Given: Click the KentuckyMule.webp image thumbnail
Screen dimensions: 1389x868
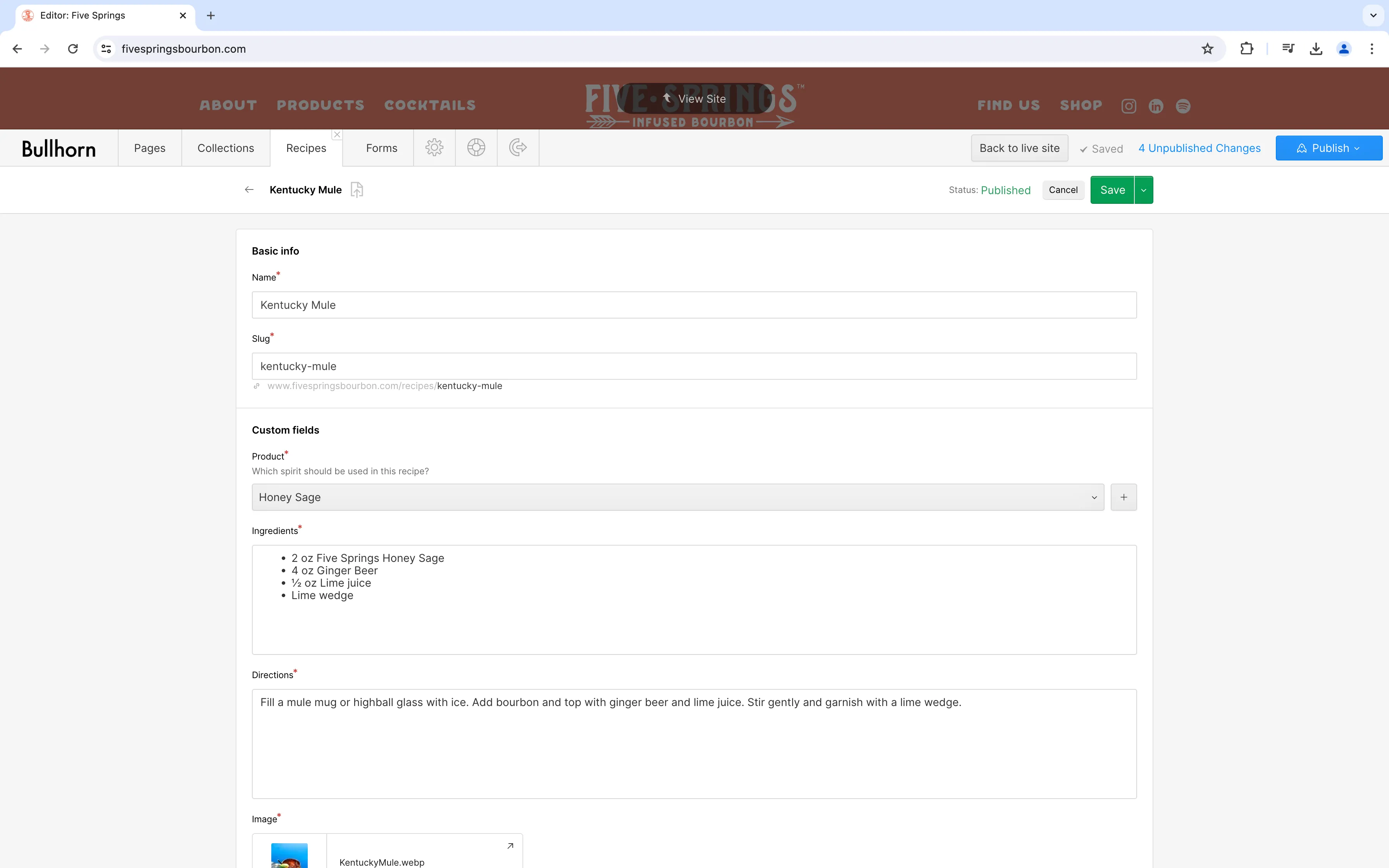Looking at the screenshot, I should [x=289, y=855].
